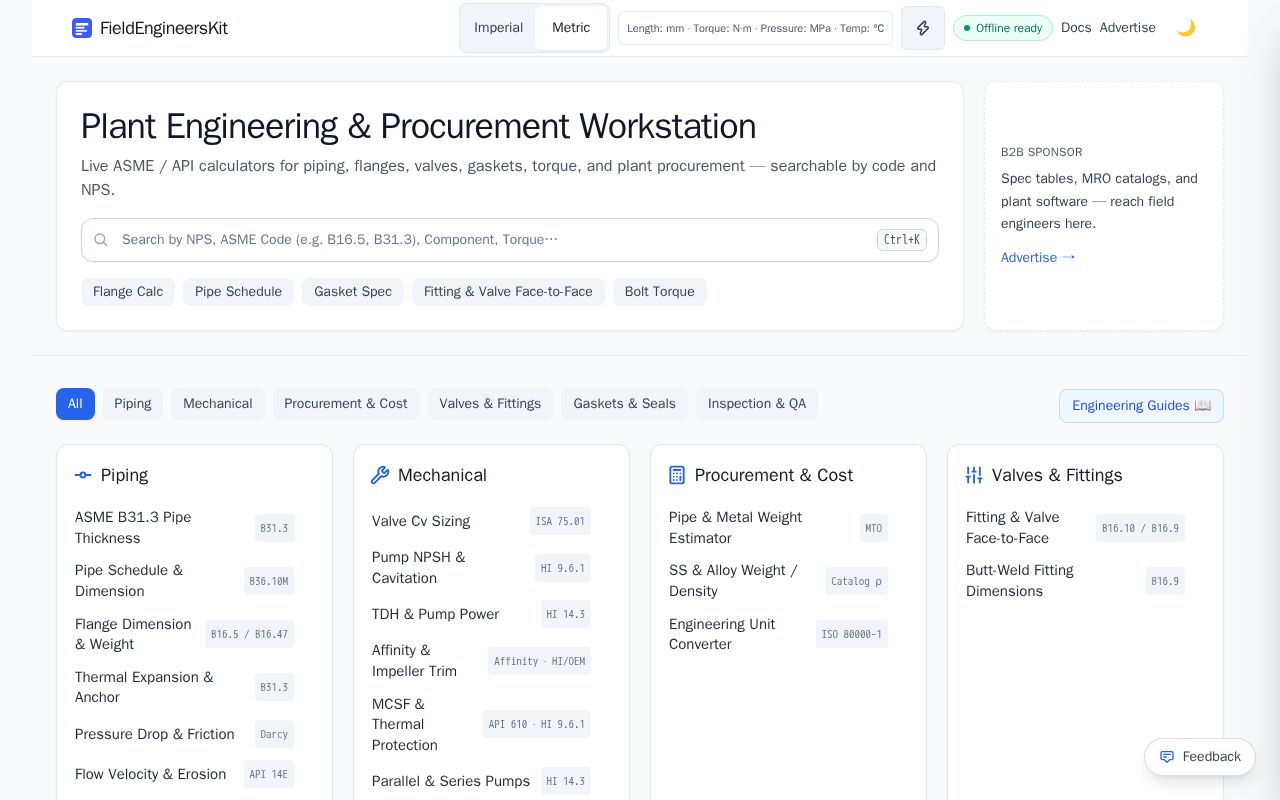Select the Mechanical filter tab
This screenshot has width=1280, height=800.
[217, 404]
